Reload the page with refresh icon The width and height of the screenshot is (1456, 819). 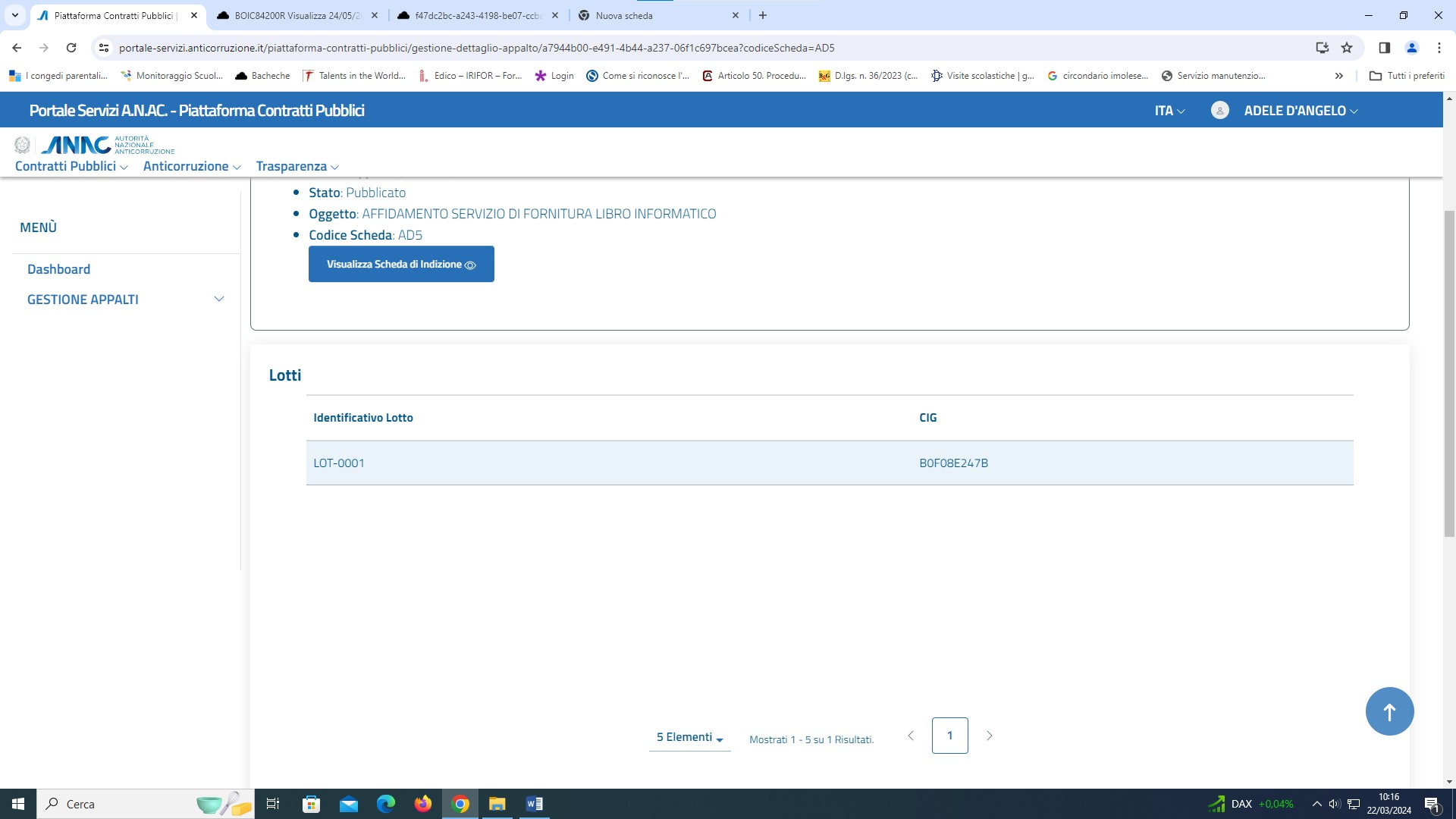click(71, 48)
